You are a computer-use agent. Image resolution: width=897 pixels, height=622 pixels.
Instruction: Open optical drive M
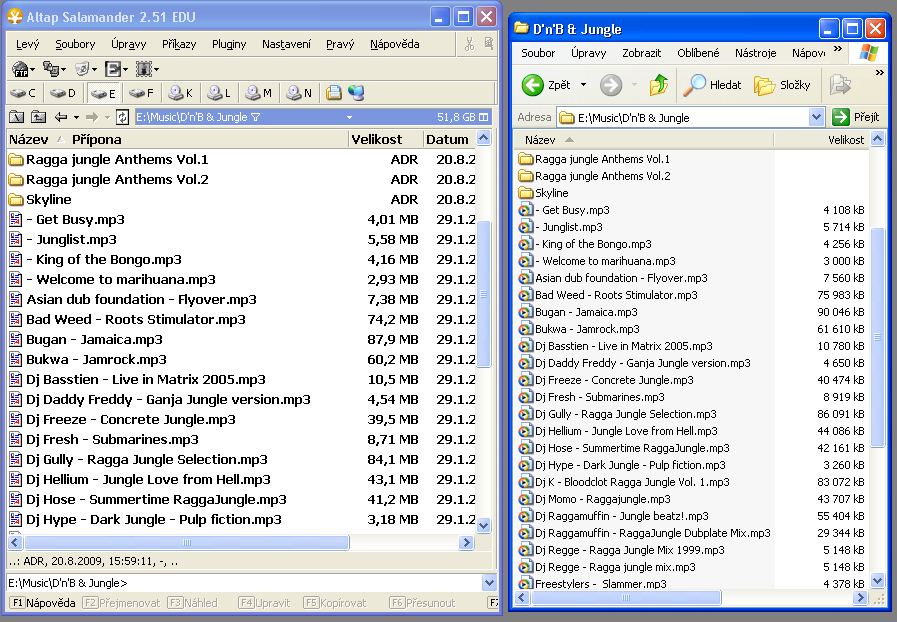point(257,93)
